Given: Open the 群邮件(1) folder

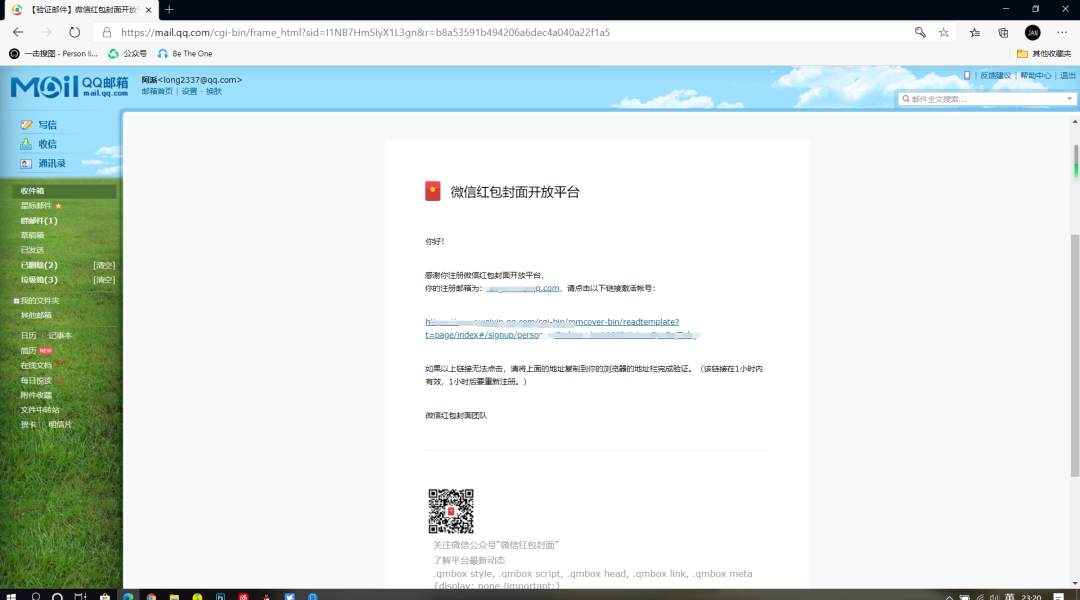Looking at the screenshot, I should click(x=39, y=220).
